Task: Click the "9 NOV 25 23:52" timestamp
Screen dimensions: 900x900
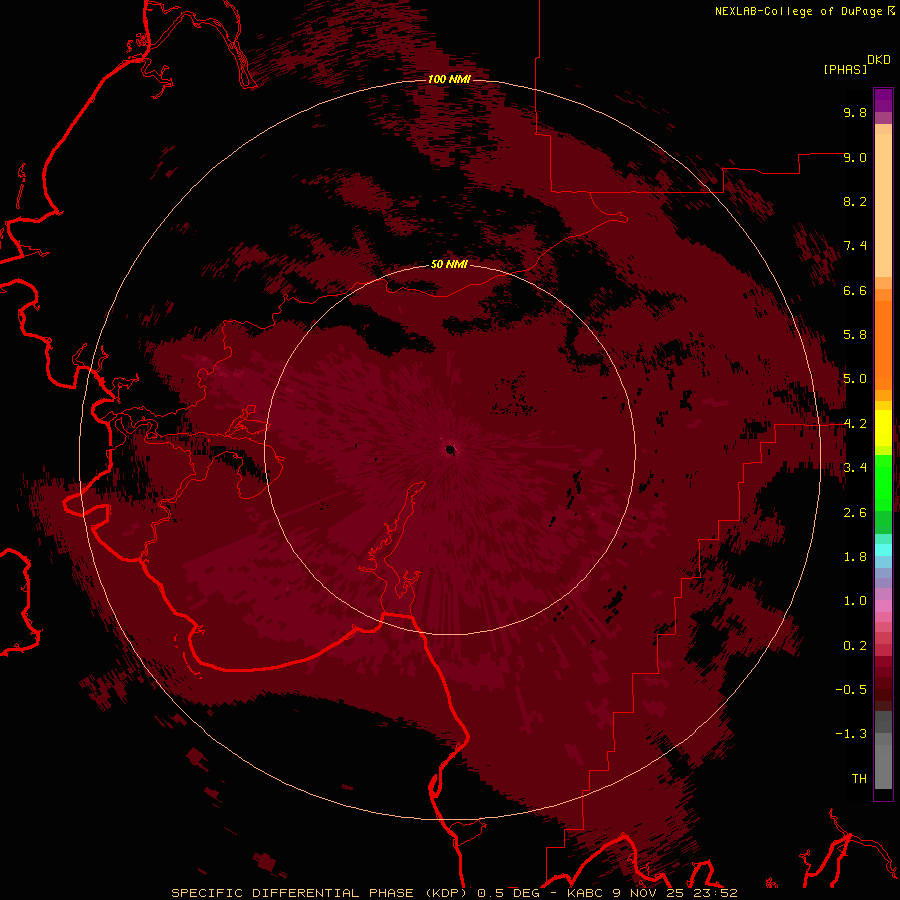Action: pyautogui.click(x=674, y=893)
